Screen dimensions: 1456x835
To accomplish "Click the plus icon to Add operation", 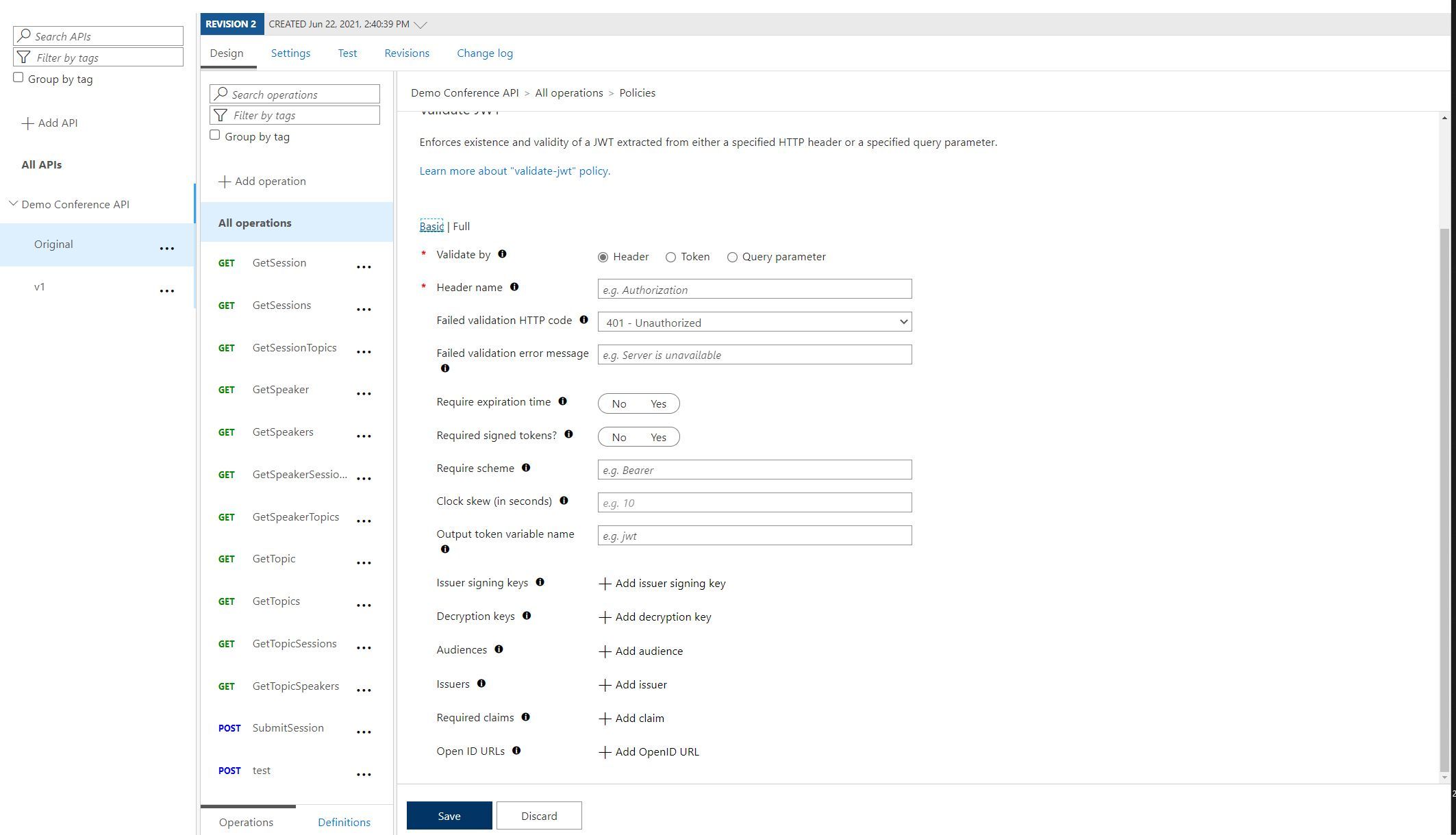I will 225,181.
